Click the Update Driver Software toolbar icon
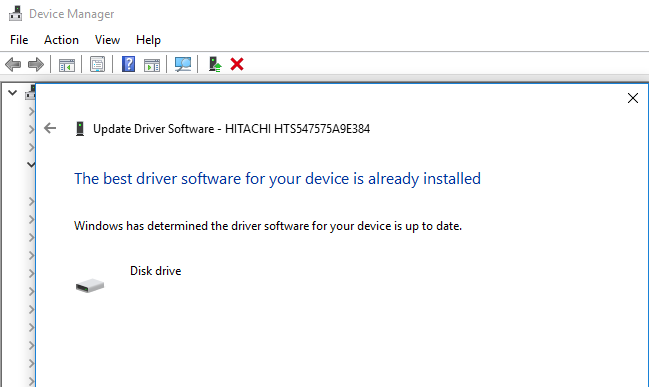Viewport: 649px width, 387px height. coord(215,65)
